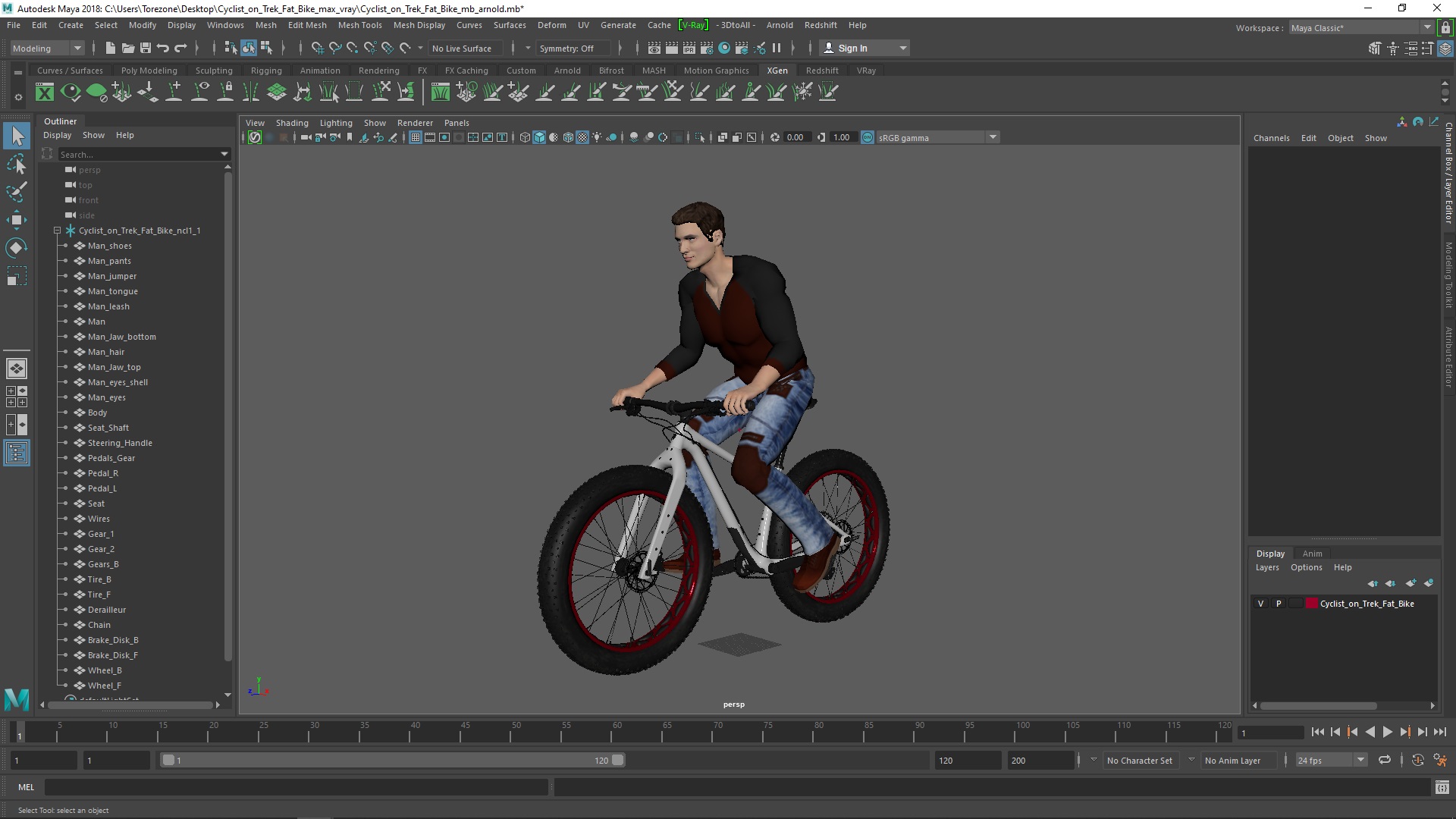Viewport: 1456px width, 819px height.
Task: Click the Undo arrow icon
Action: pos(163,48)
